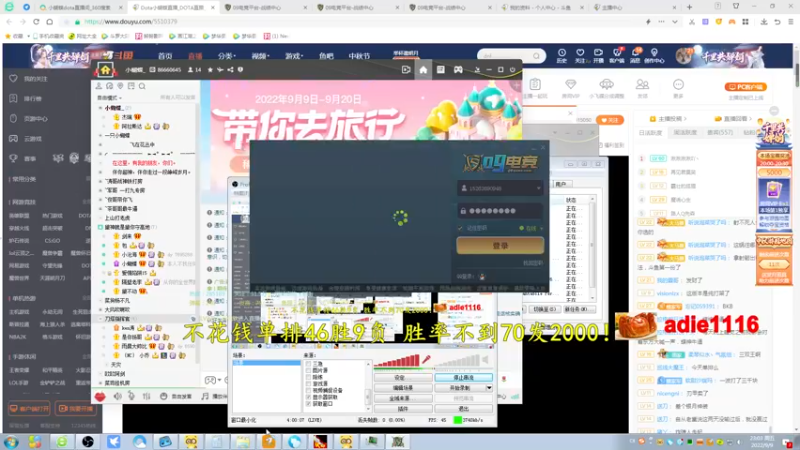
Task: Open Douyu follow heart icon in header
Action: tap(580, 55)
